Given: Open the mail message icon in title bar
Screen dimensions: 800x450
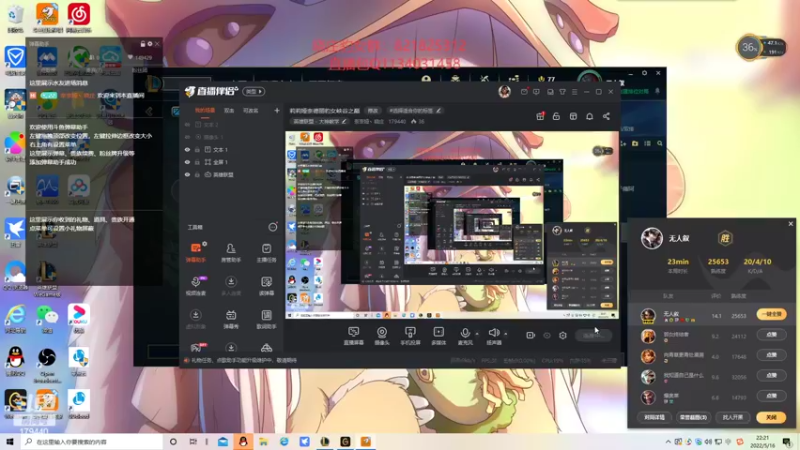Looking at the screenshot, I should pyautogui.click(x=524, y=92).
